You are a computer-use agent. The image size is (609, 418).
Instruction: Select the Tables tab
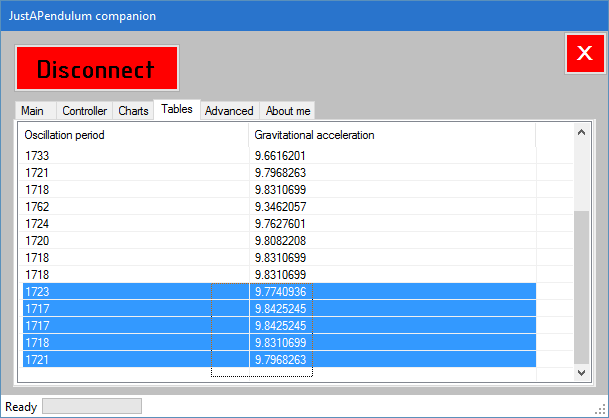point(177,109)
